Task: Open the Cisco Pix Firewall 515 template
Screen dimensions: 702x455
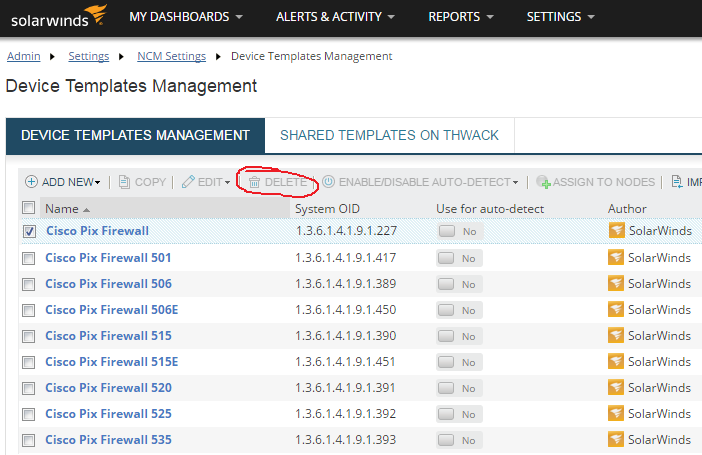Action: 108,335
